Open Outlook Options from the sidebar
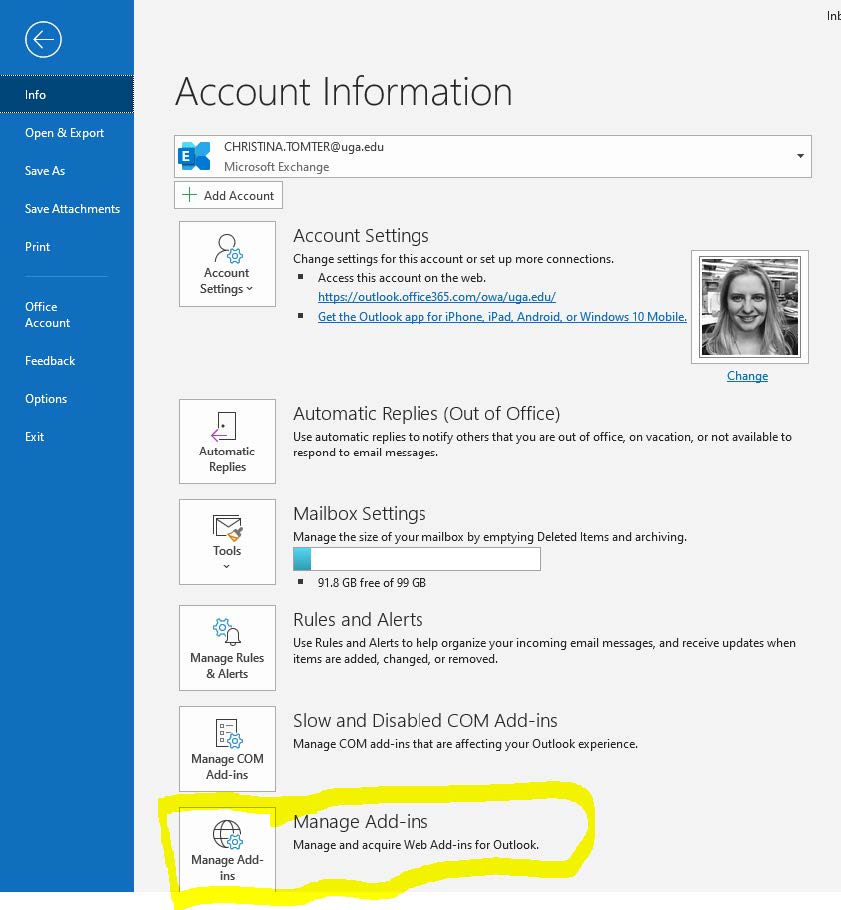This screenshot has height=910, width=841. tap(46, 398)
